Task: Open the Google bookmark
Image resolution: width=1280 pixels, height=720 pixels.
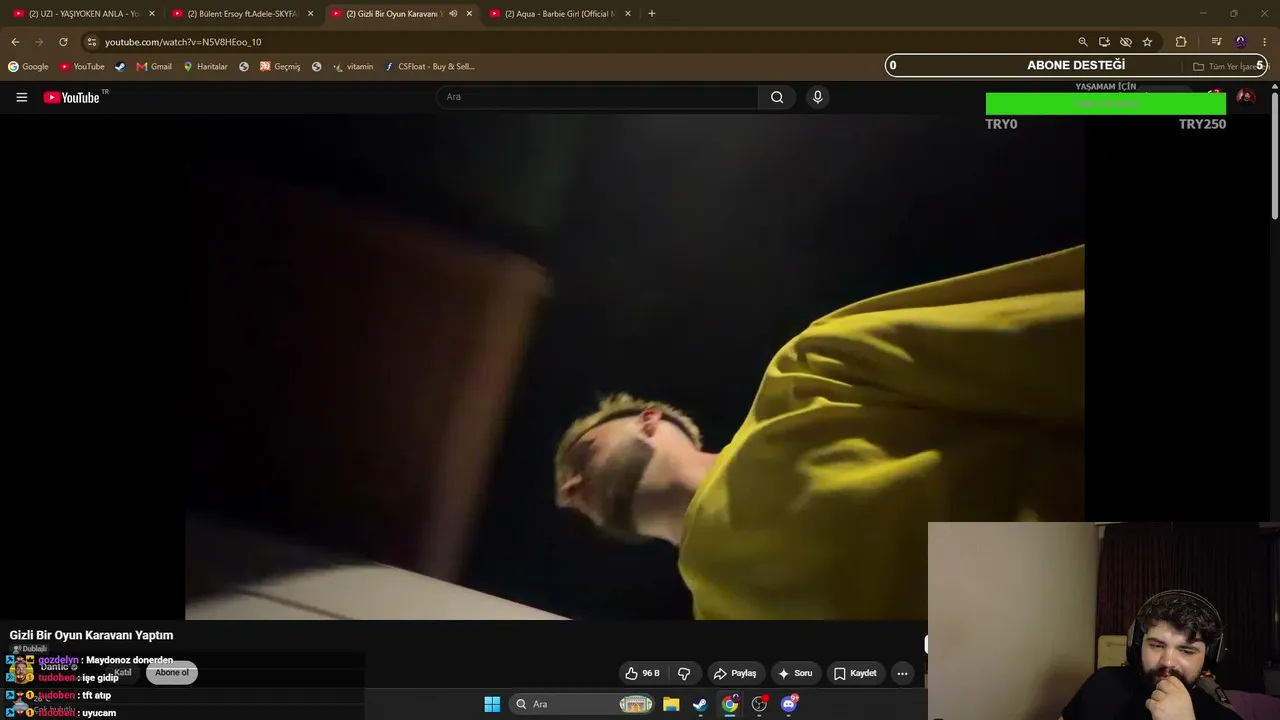Action: coord(28,67)
